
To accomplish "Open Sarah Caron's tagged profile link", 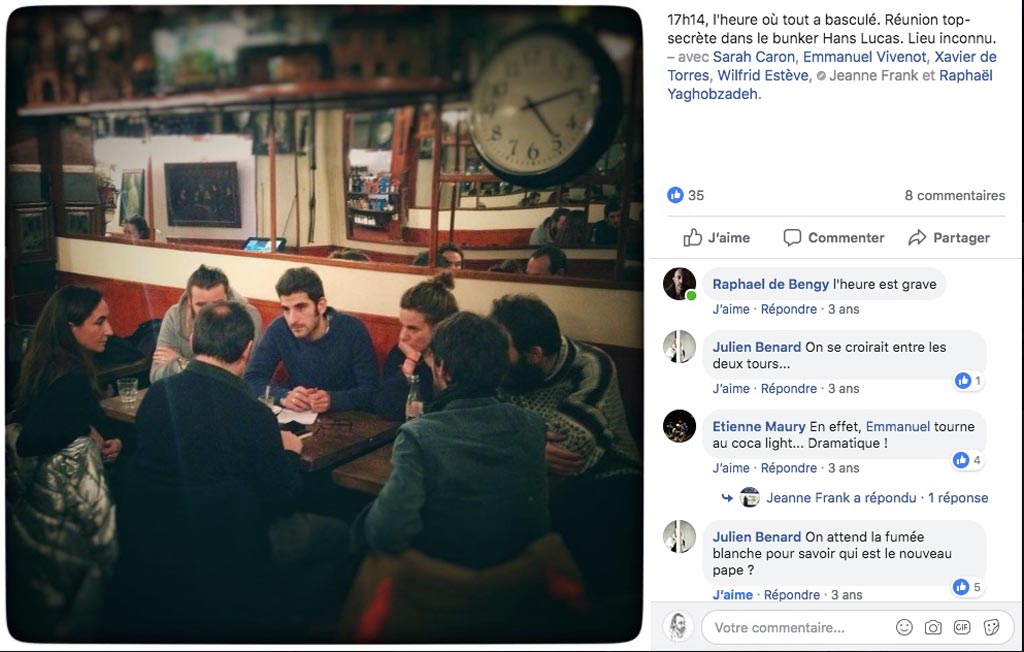I will 754,57.
